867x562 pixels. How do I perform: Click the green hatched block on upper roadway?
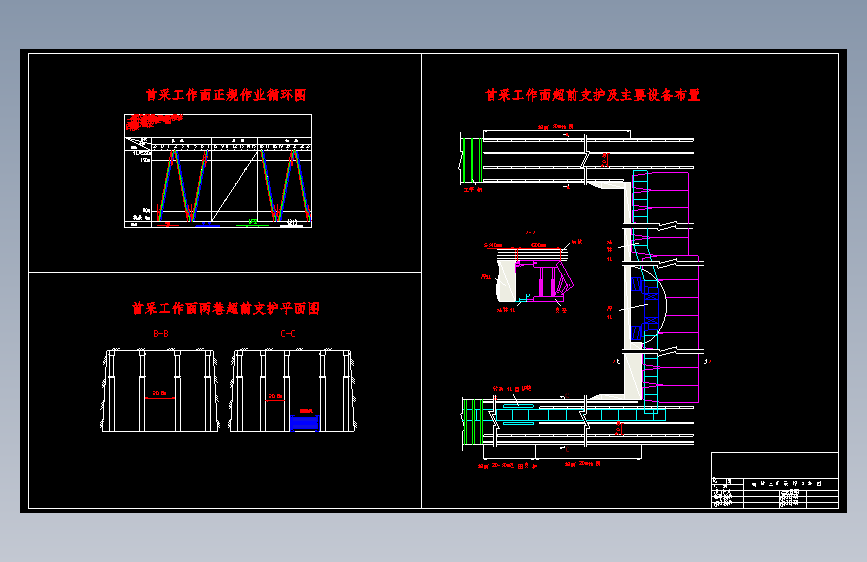(x=472, y=160)
